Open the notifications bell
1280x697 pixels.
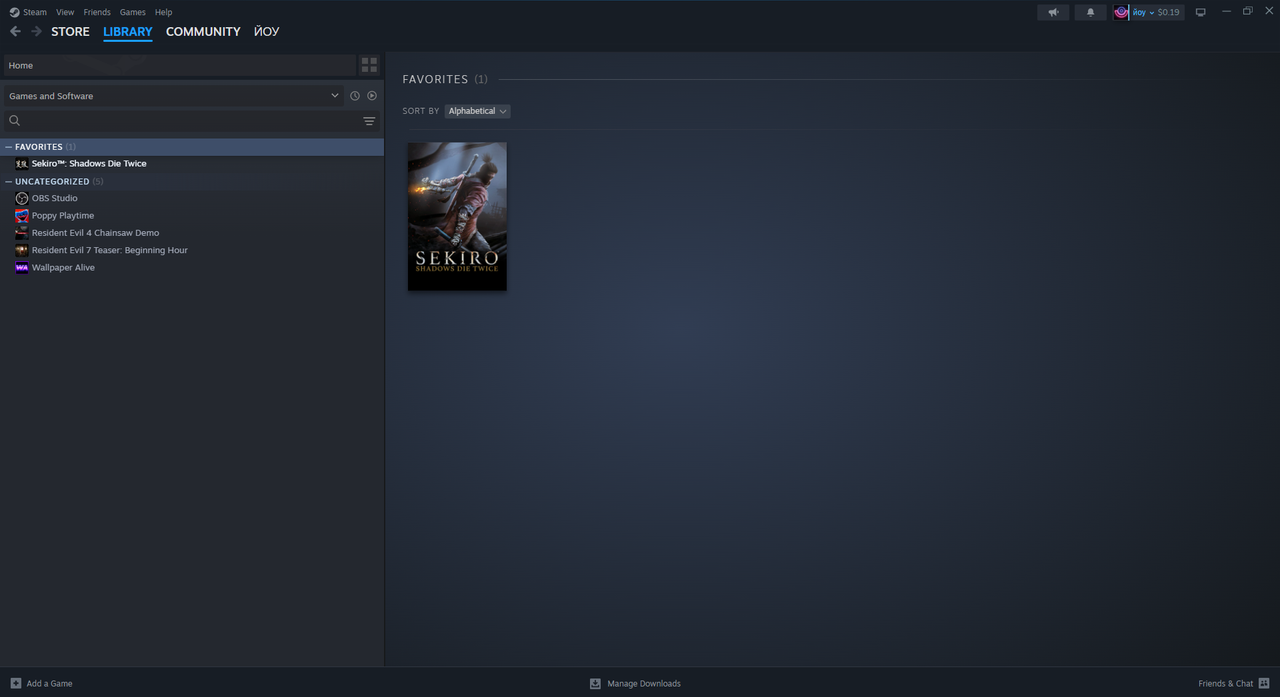click(x=1090, y=12)
